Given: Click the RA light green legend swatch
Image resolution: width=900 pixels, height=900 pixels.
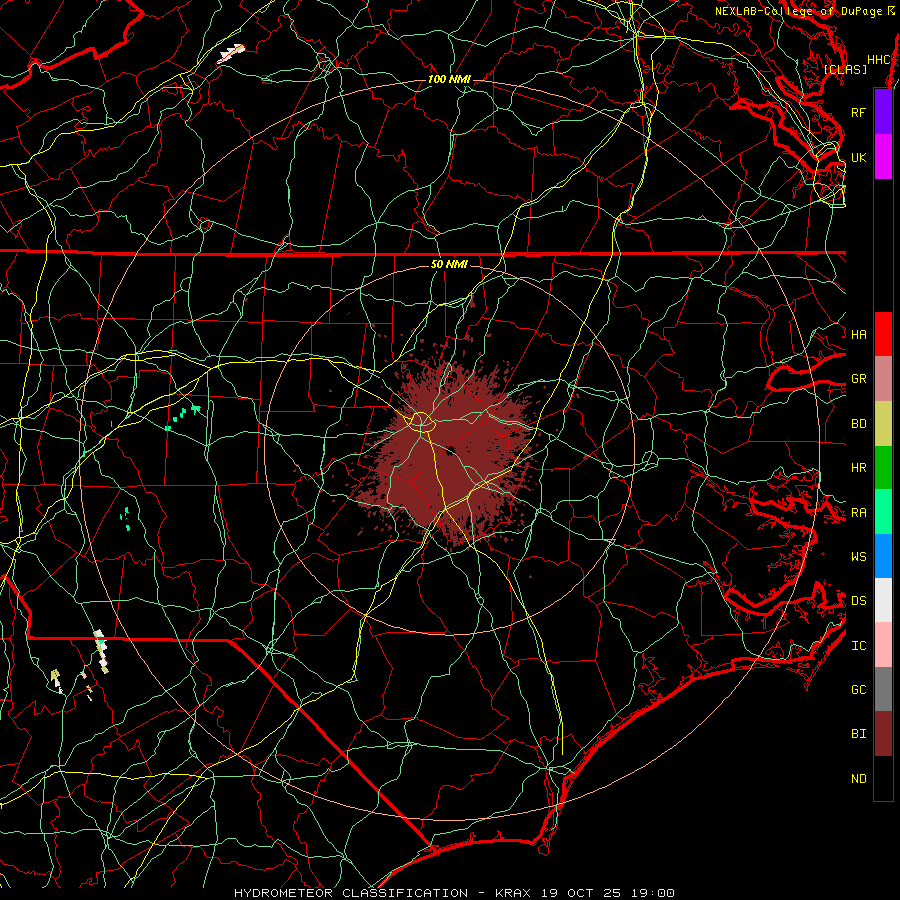Looking at the screenshot, I should [883, 512].
